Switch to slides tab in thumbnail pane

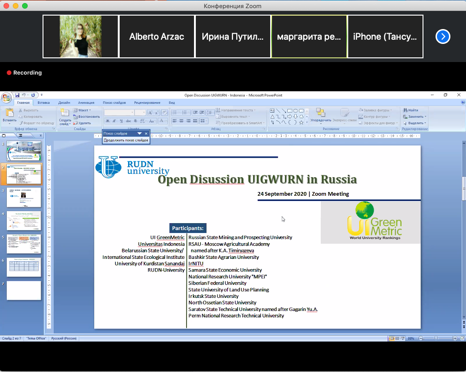(x=4, y=136)
